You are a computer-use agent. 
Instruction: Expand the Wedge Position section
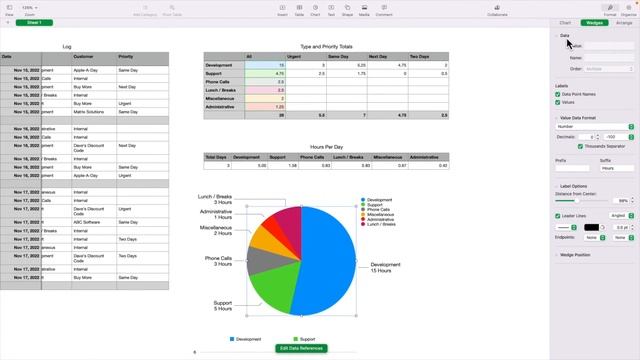click(x=556, y=255)
